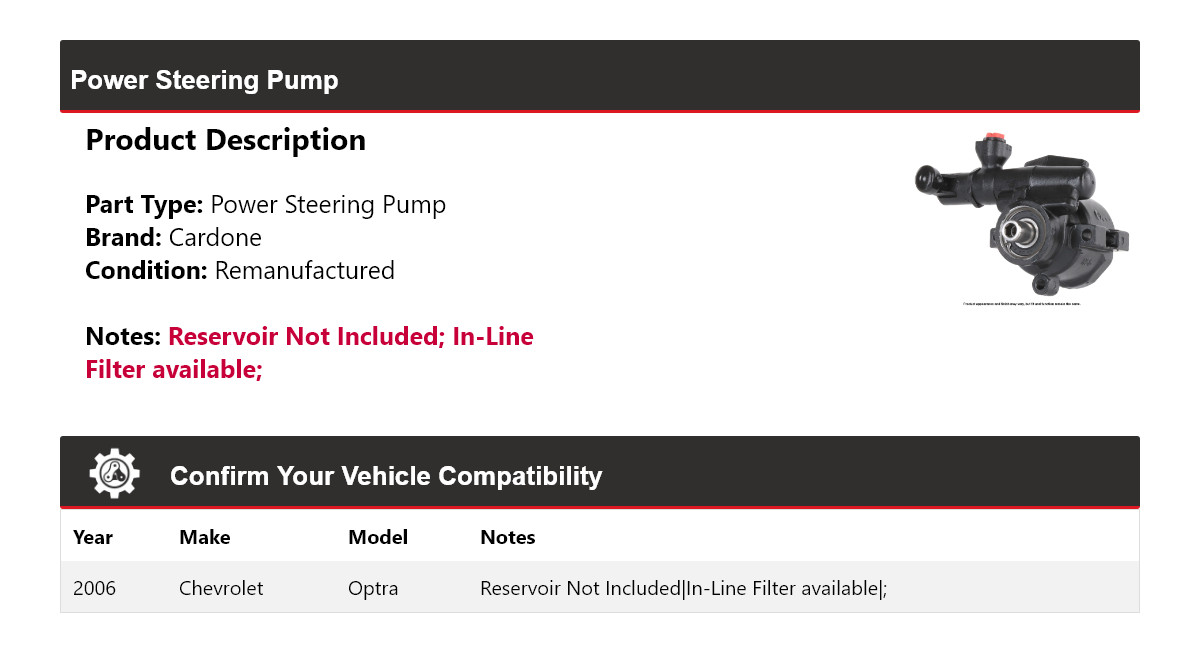Open the power steering pump product image
The width and height of the screenshot is (1200, 653).
click(x=1021, y=215)
